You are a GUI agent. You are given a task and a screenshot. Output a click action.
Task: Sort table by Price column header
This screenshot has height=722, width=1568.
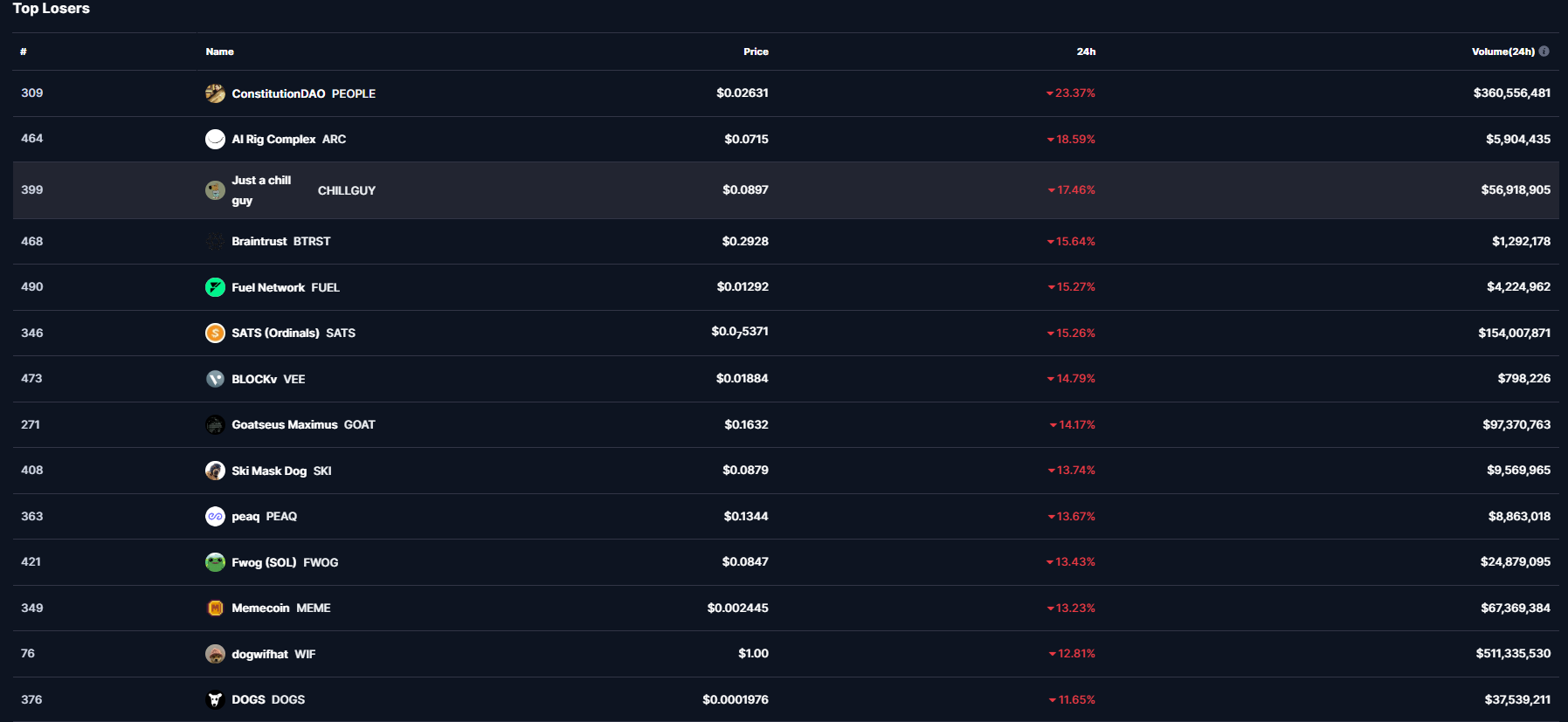[x=756, y=52]
